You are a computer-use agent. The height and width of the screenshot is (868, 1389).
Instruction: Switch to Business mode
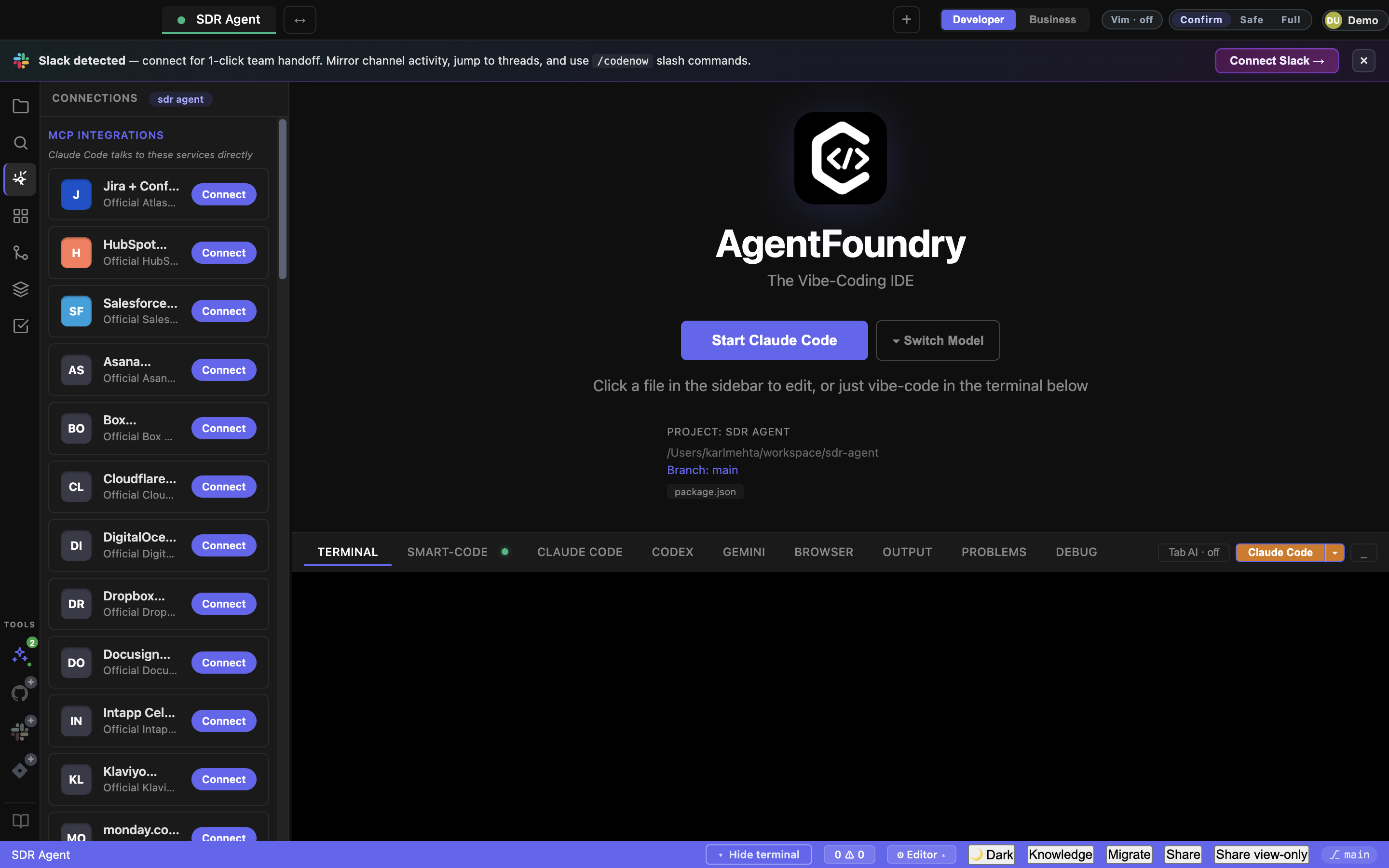(x=1052, y=19)
